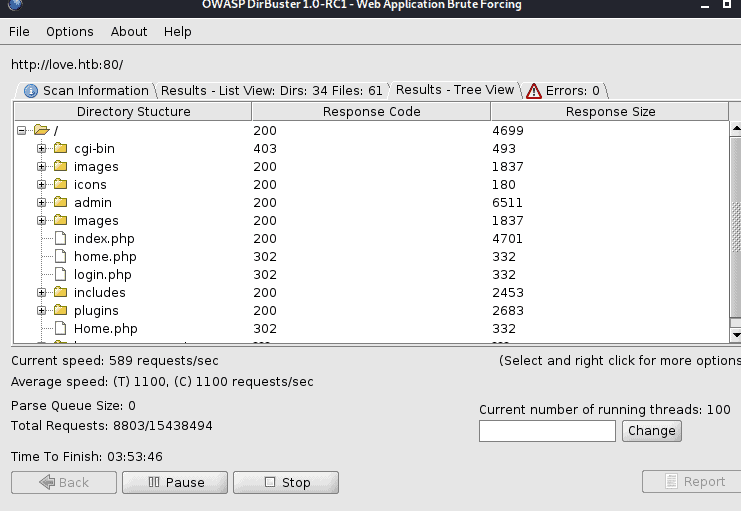Click the Response Code column header
Viewport: 741px width, 511px height.
371,112
